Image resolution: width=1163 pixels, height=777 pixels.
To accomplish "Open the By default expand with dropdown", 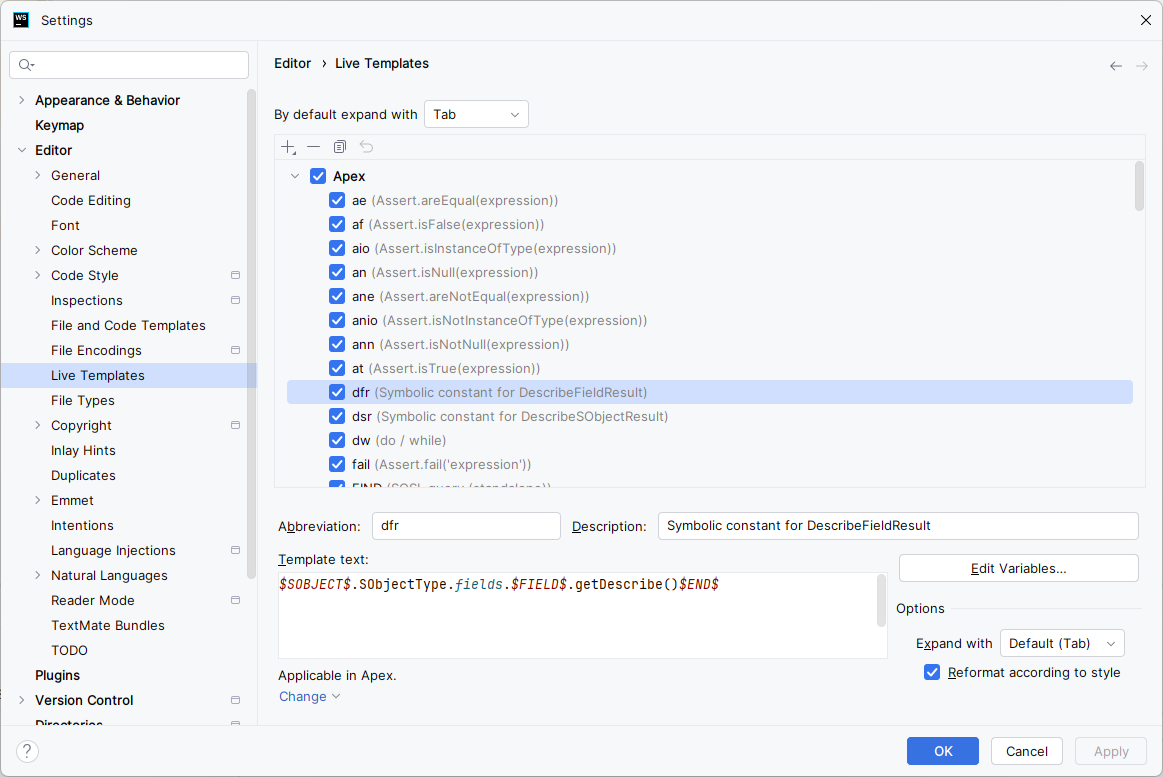I will pyautogui.click(x=476, y=114).
